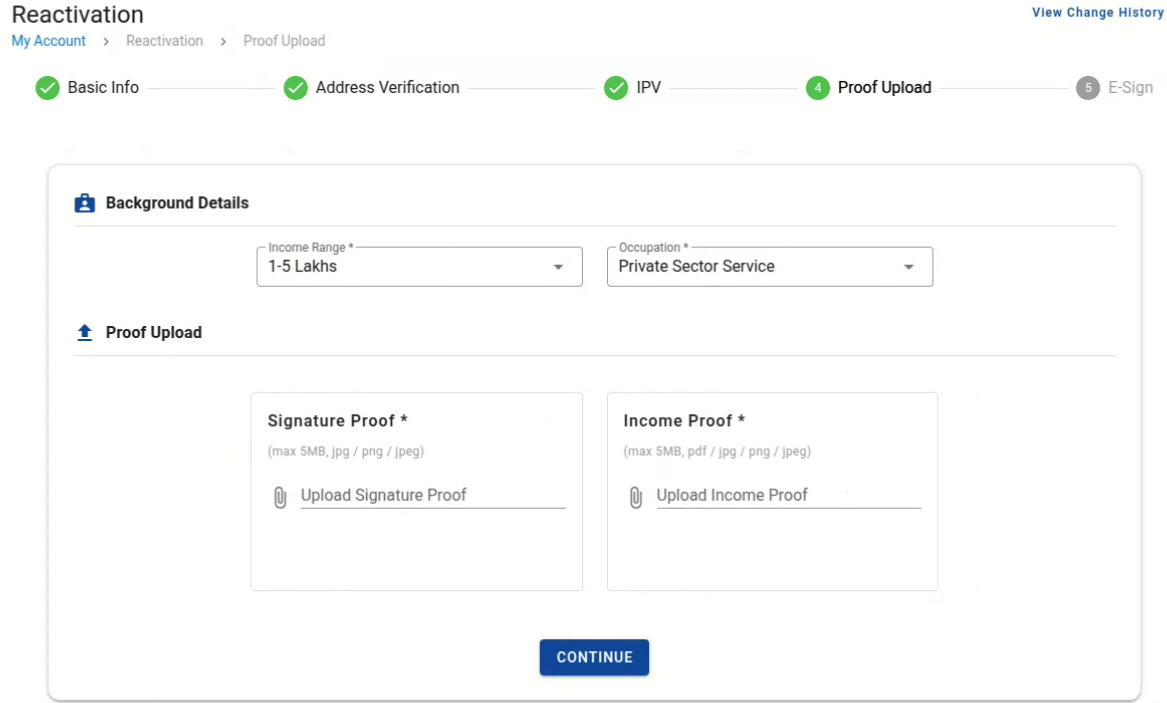
Task: Click the IPV step checkmark icon
Action: tap(616, 88)
